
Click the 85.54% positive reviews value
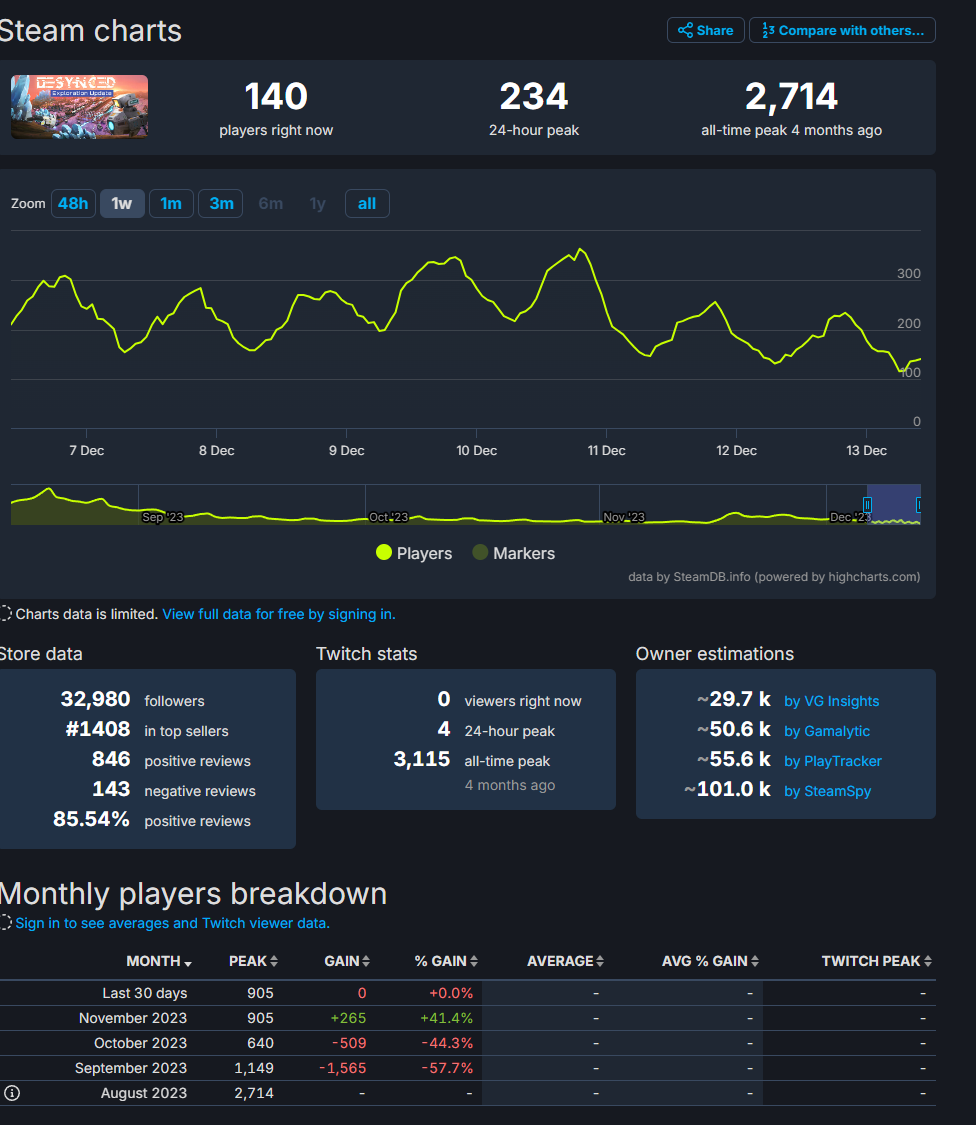click(x=91, y=819)
